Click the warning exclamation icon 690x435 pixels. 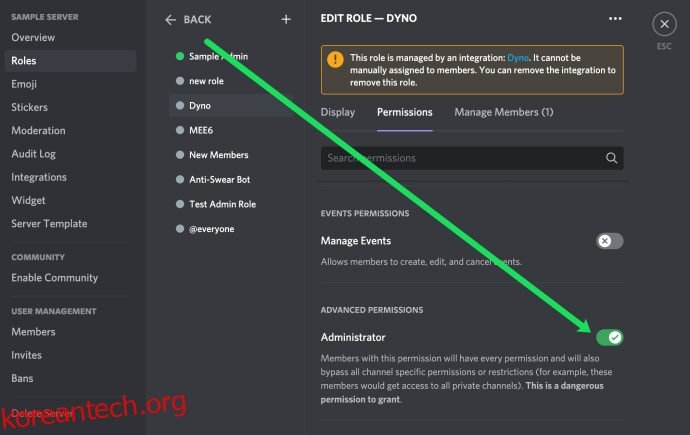tap(335, 59)
